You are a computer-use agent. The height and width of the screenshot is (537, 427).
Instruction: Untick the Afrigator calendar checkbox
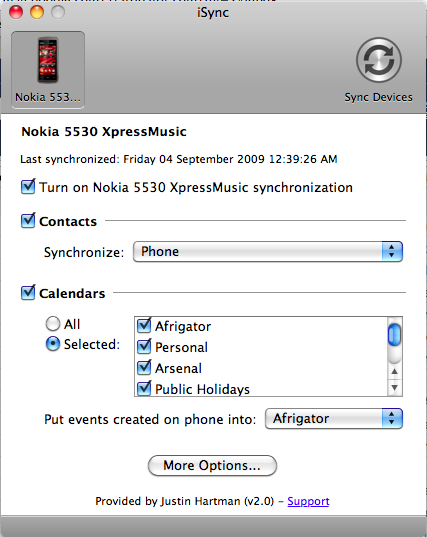[x=144, y=326]
